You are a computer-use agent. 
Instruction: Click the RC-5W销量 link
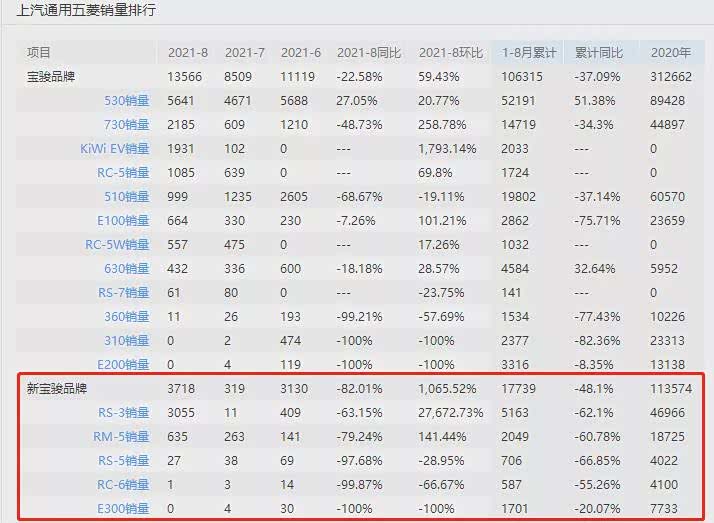(117, 244)
